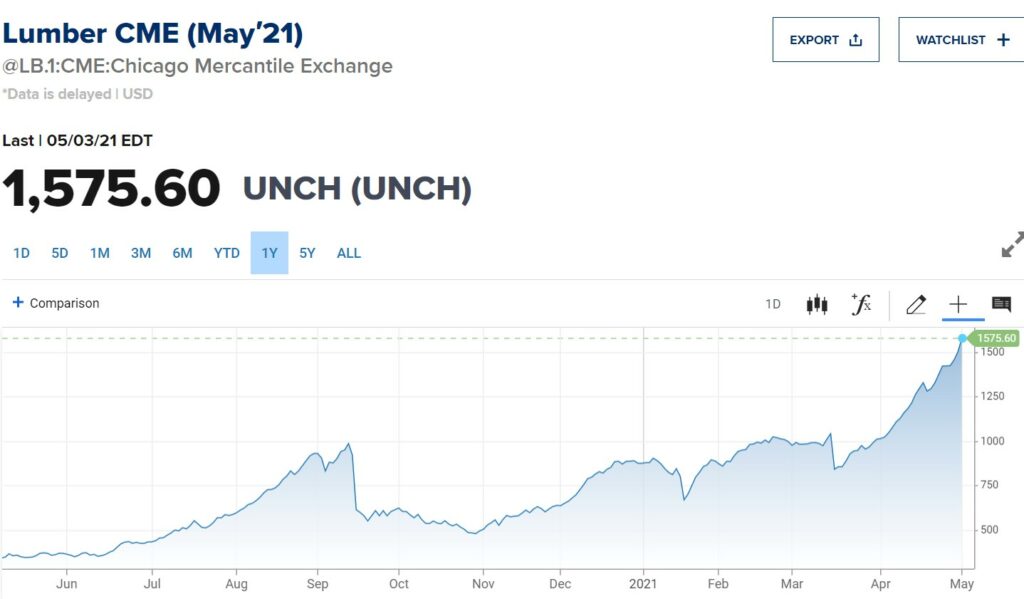Viewport: 1024px width, 599px height.
Task: Add Lumber to Watchlist
Action: click(x=962, y=40)
